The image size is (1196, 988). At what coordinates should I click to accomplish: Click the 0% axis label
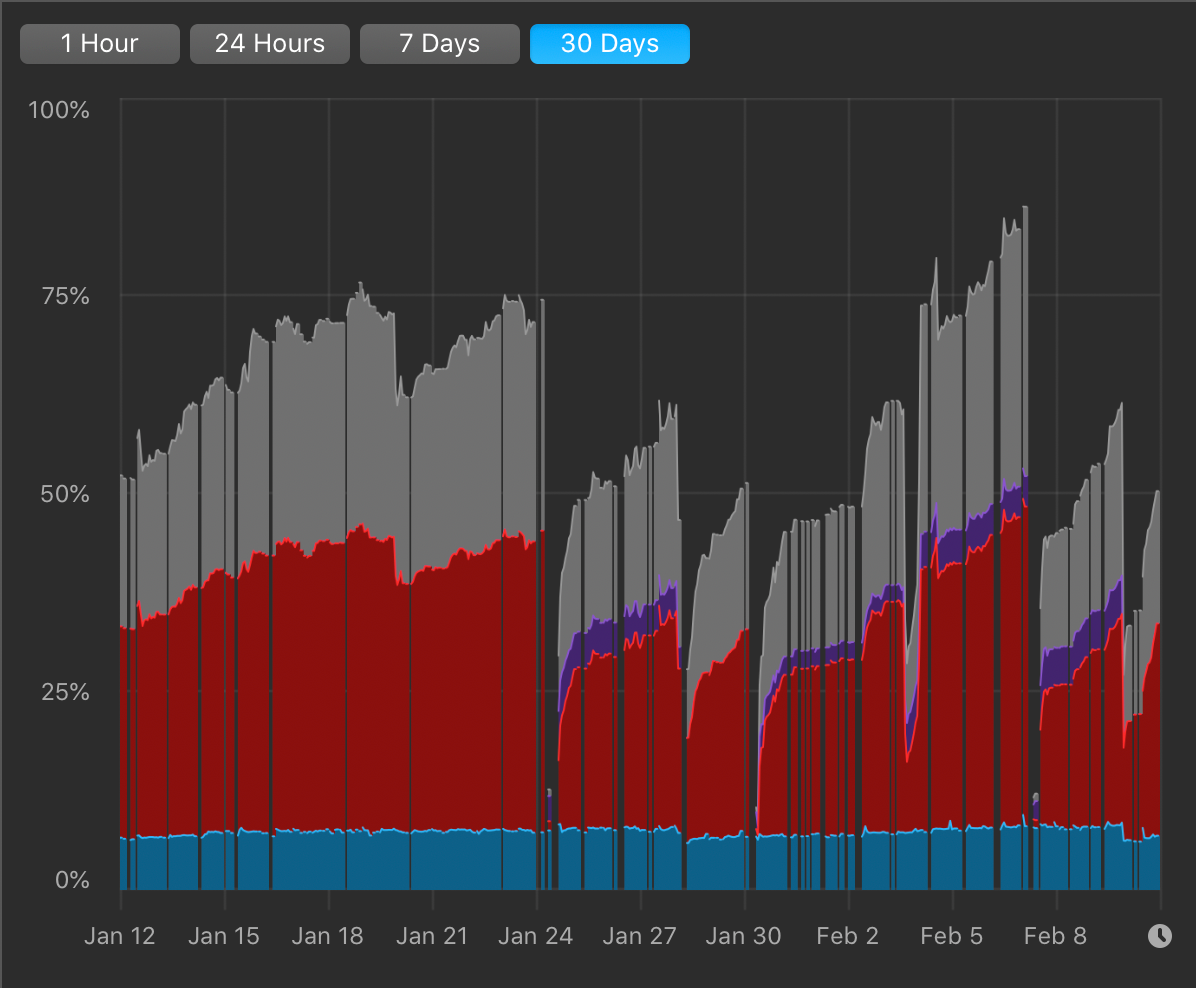click(72, 880)
